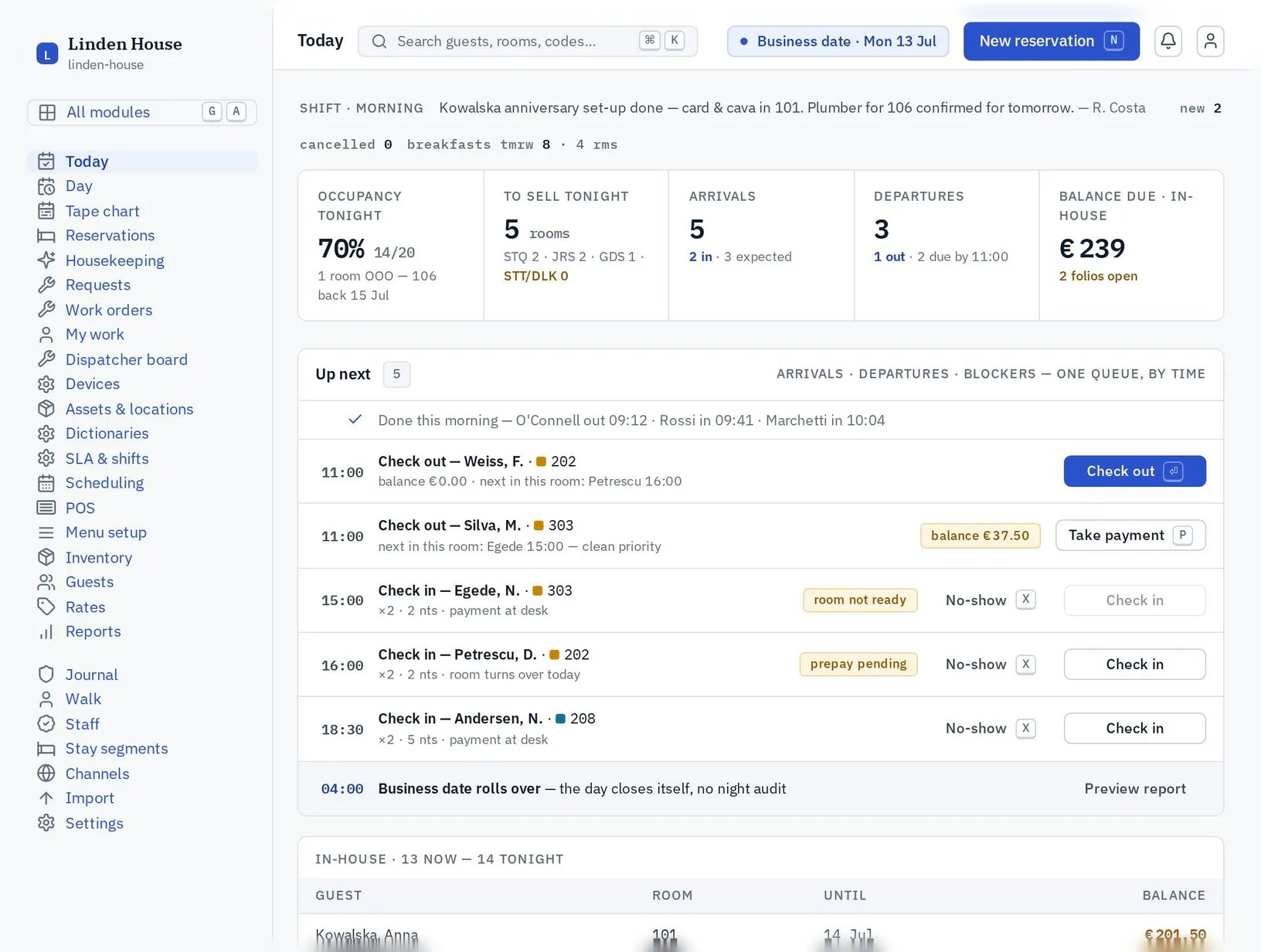Viewport: 1261px width, 952px height.
Task: Click '2 in' under Arrivals
Action: coord(701,257)
